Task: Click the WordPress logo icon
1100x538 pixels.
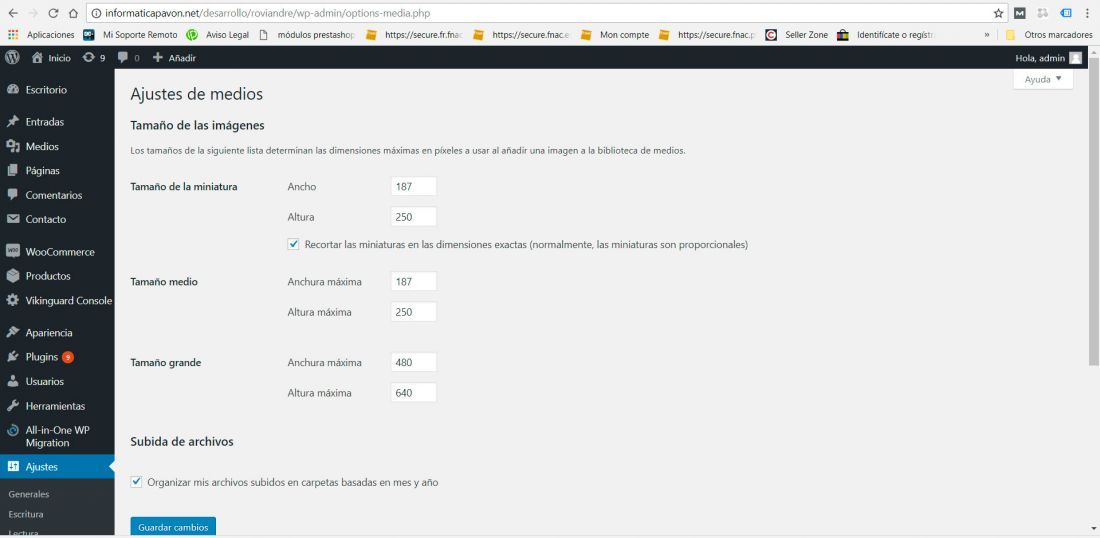Action: click(12, 58)
